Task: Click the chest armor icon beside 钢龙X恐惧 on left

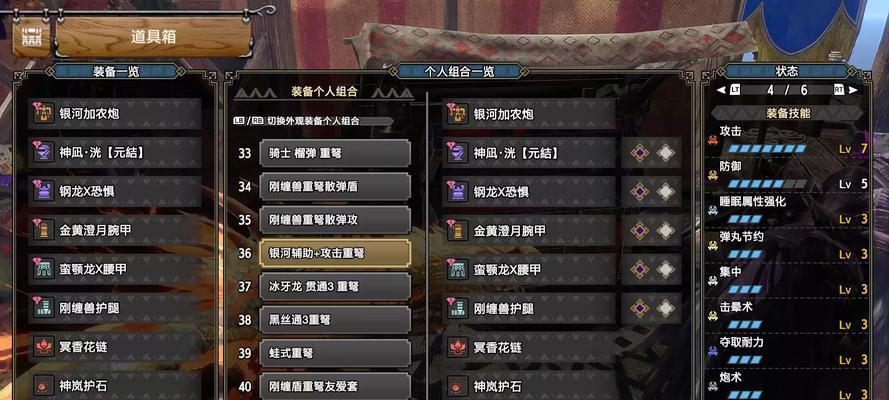Action: click(44, 192)
